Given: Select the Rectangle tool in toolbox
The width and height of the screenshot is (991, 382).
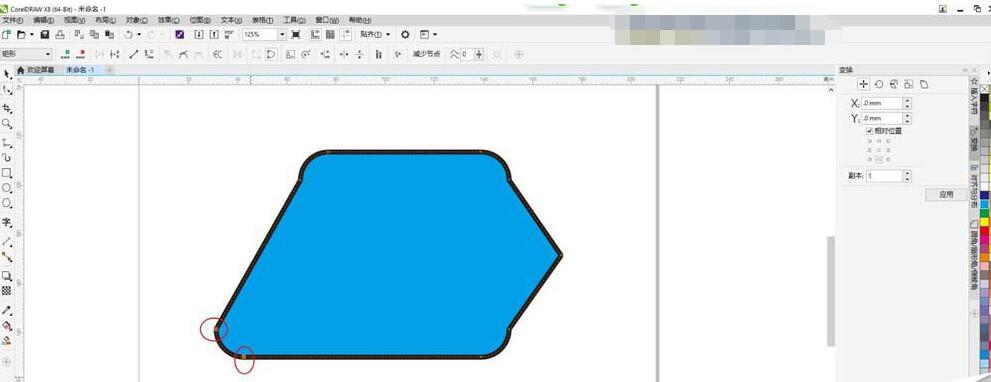Looking at the screenshot, I should pyautogui.click(x=7, y=173).
